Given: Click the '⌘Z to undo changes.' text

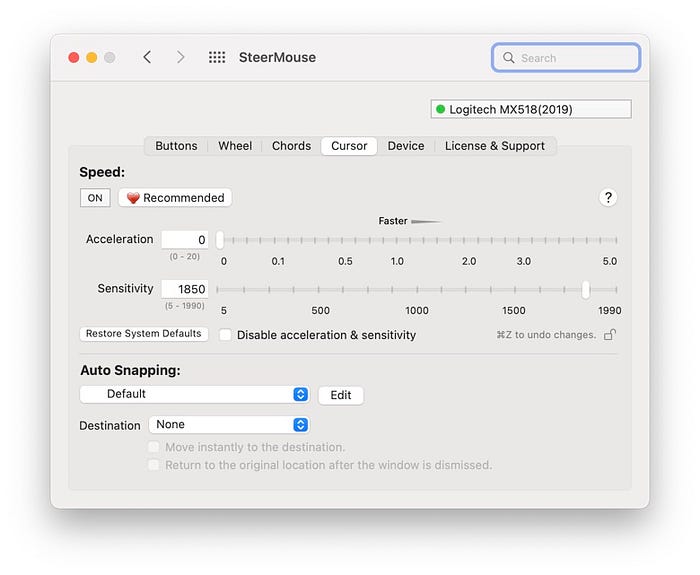Looking at the screenshot, I should pos(546,335).
